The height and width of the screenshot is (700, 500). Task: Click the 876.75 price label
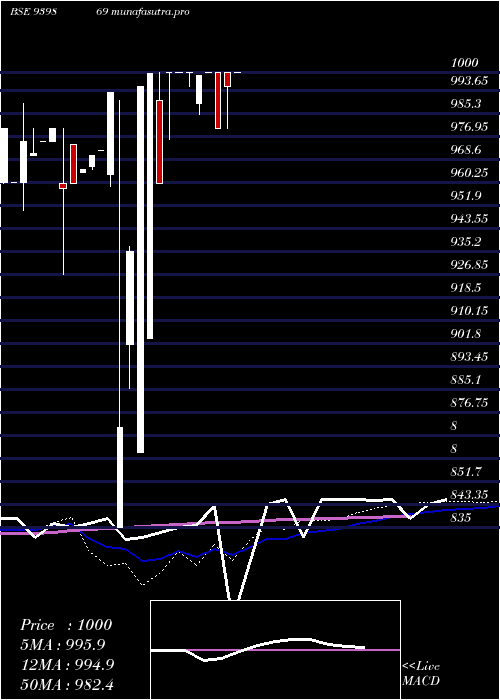469,402
